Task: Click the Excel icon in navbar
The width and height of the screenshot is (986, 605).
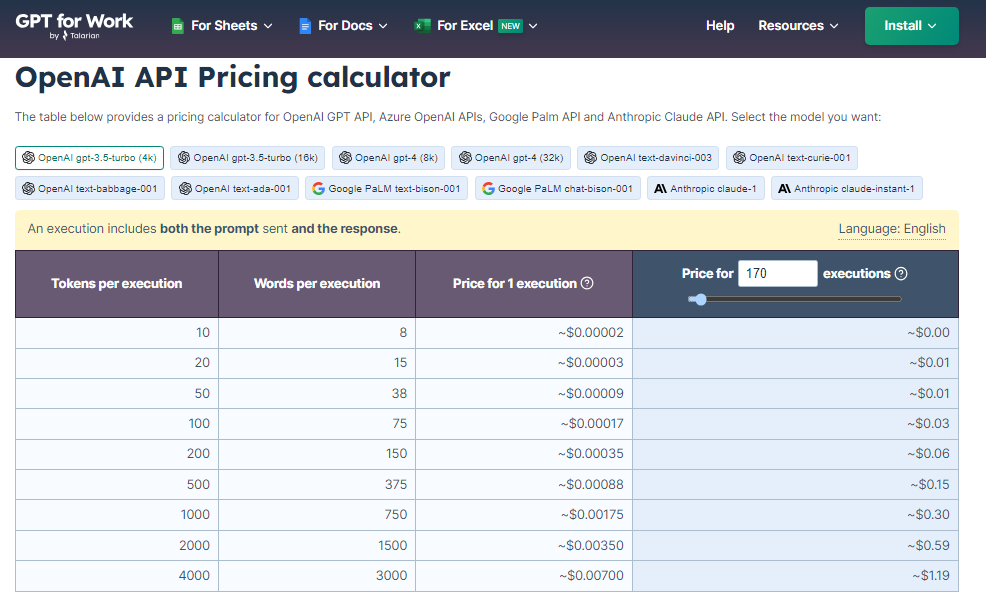Action: [422, 26]
